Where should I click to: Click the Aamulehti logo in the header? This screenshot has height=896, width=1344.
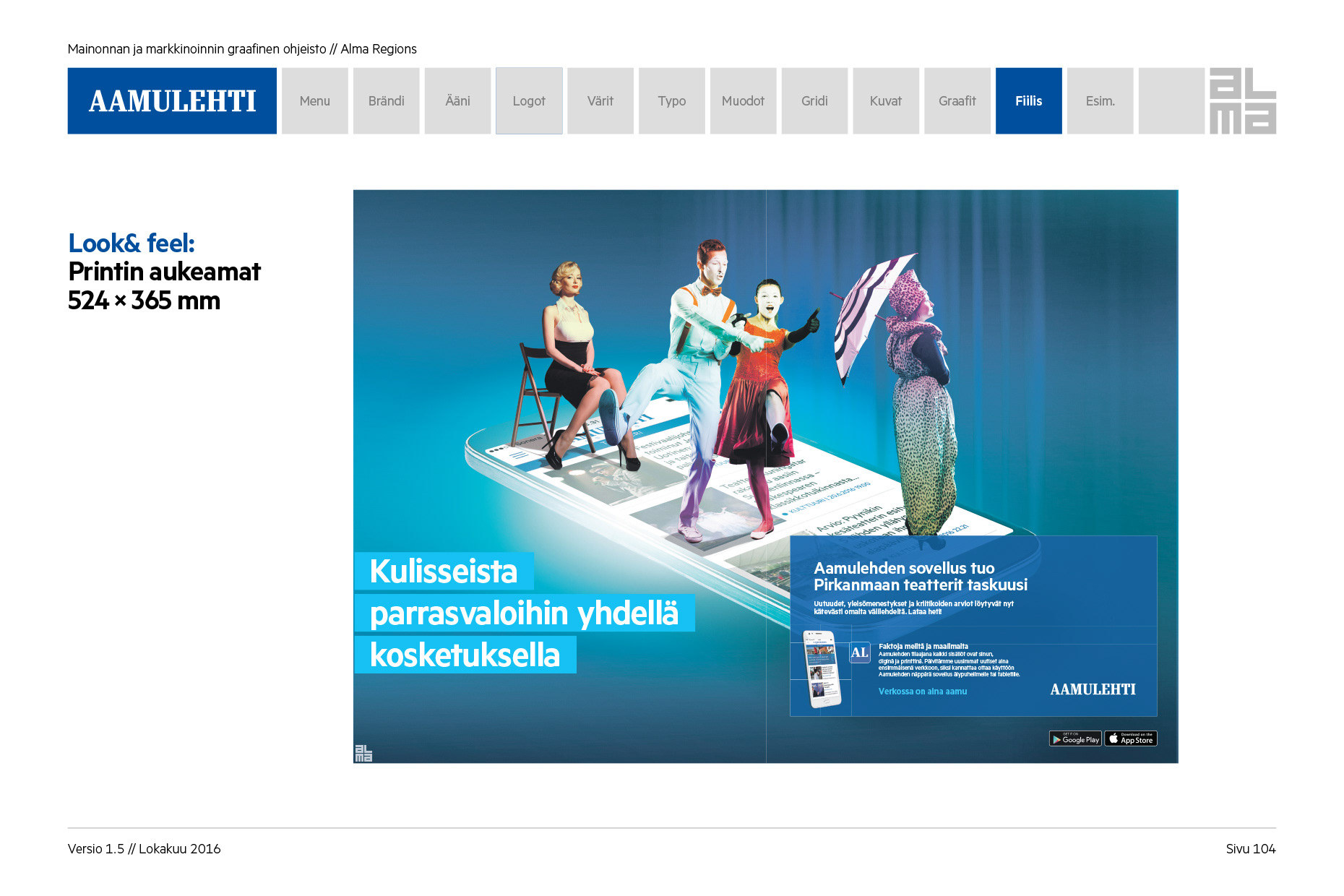(172, 101)
